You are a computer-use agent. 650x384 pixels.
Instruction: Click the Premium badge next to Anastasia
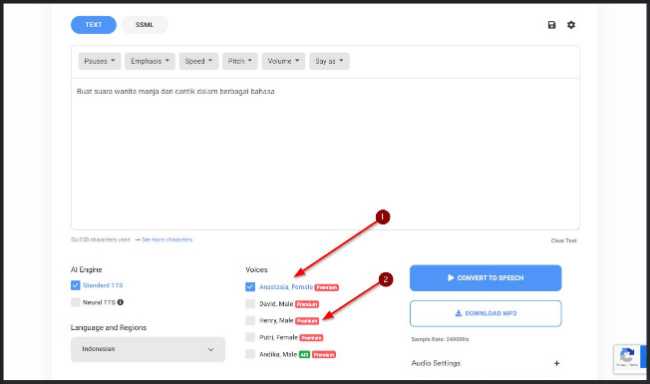click(326, 287)
